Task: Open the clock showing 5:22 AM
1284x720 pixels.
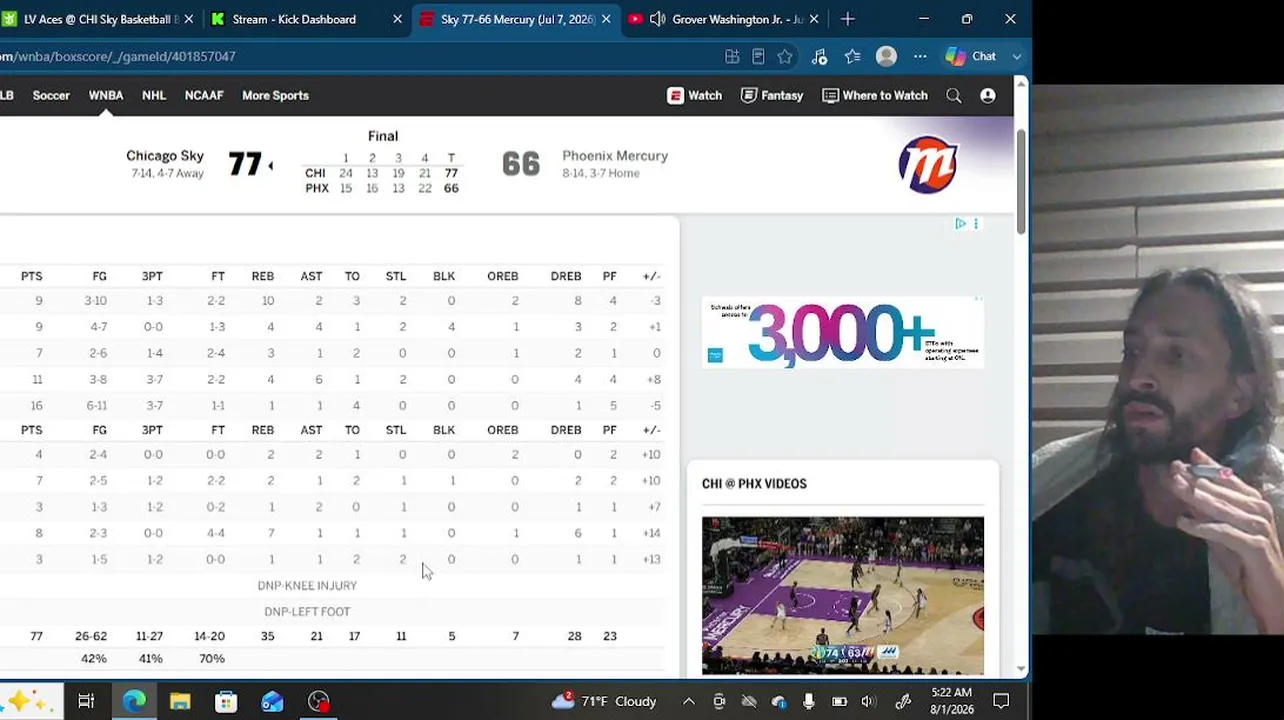Action: 950,702
